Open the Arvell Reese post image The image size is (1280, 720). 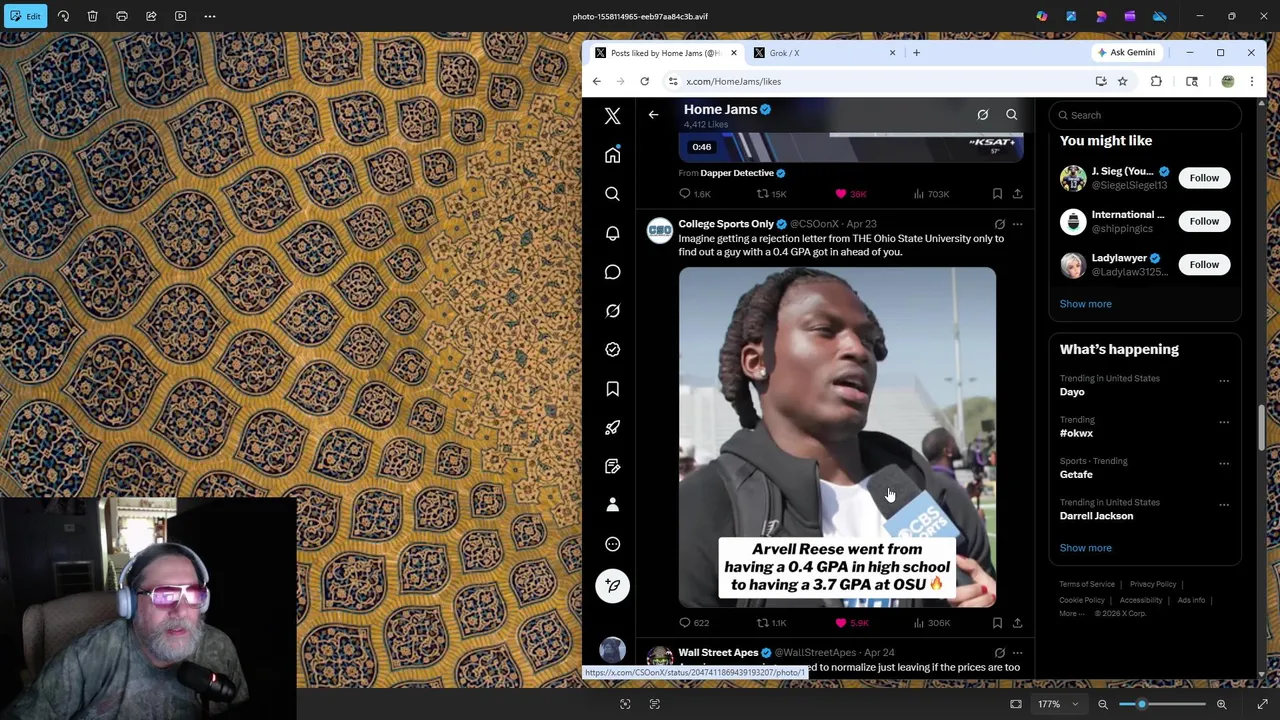coord(837,437)
